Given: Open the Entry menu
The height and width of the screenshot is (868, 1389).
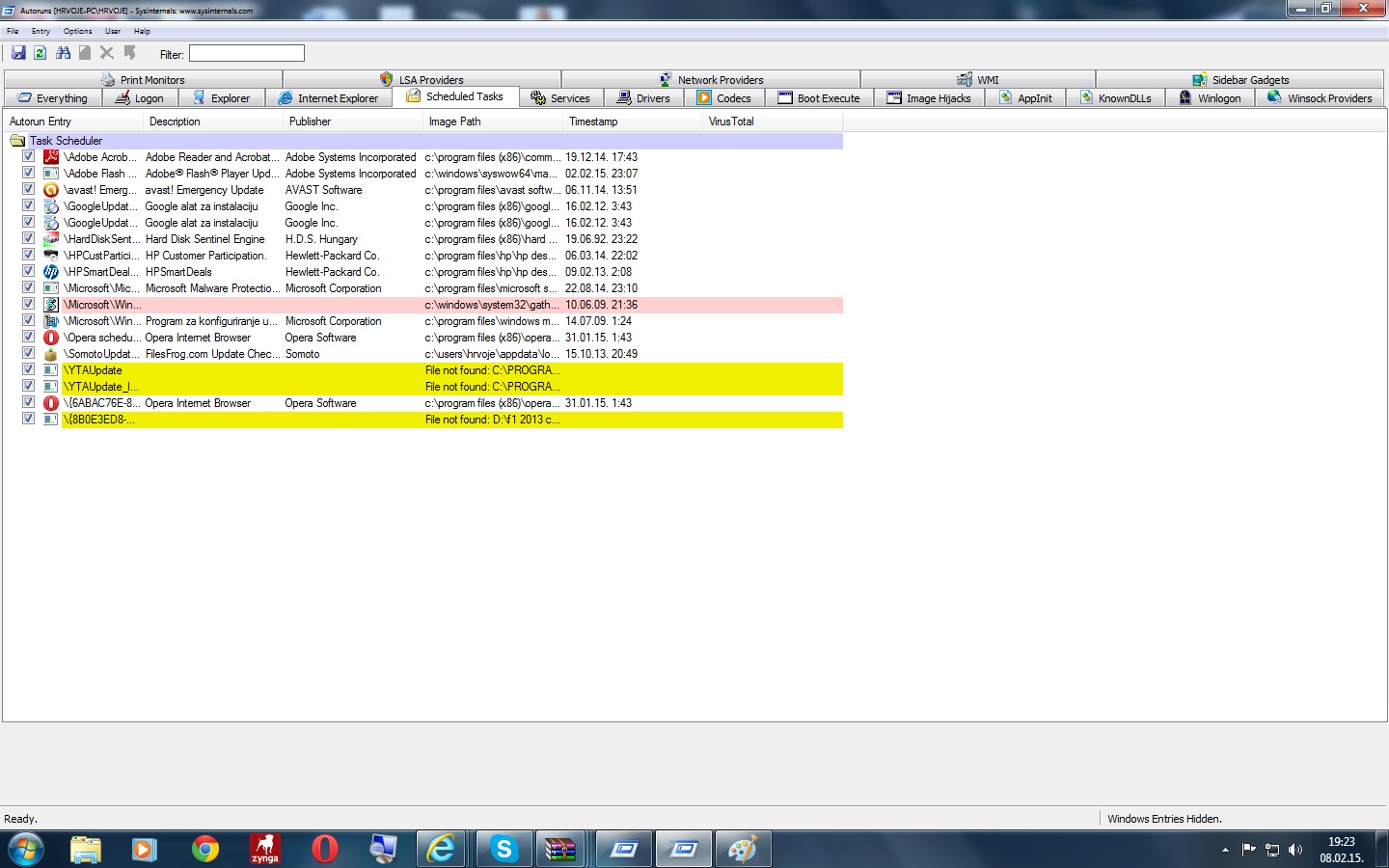Looking at the screenshot, I should [41, 31].
